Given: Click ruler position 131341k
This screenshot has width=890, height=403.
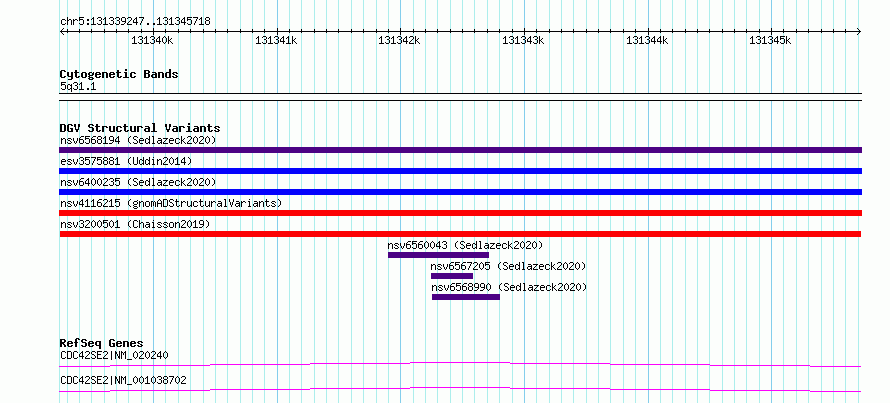Looking at the screenshot, I should pos(276,40).
